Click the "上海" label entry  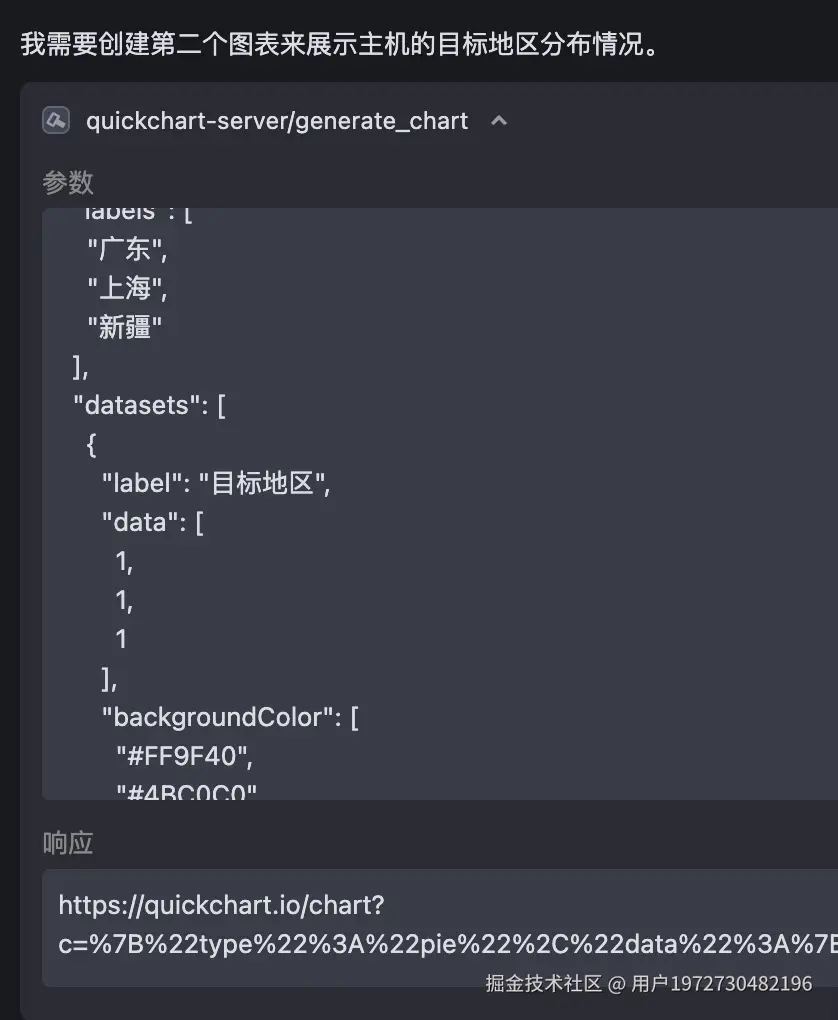pos(128,288)
